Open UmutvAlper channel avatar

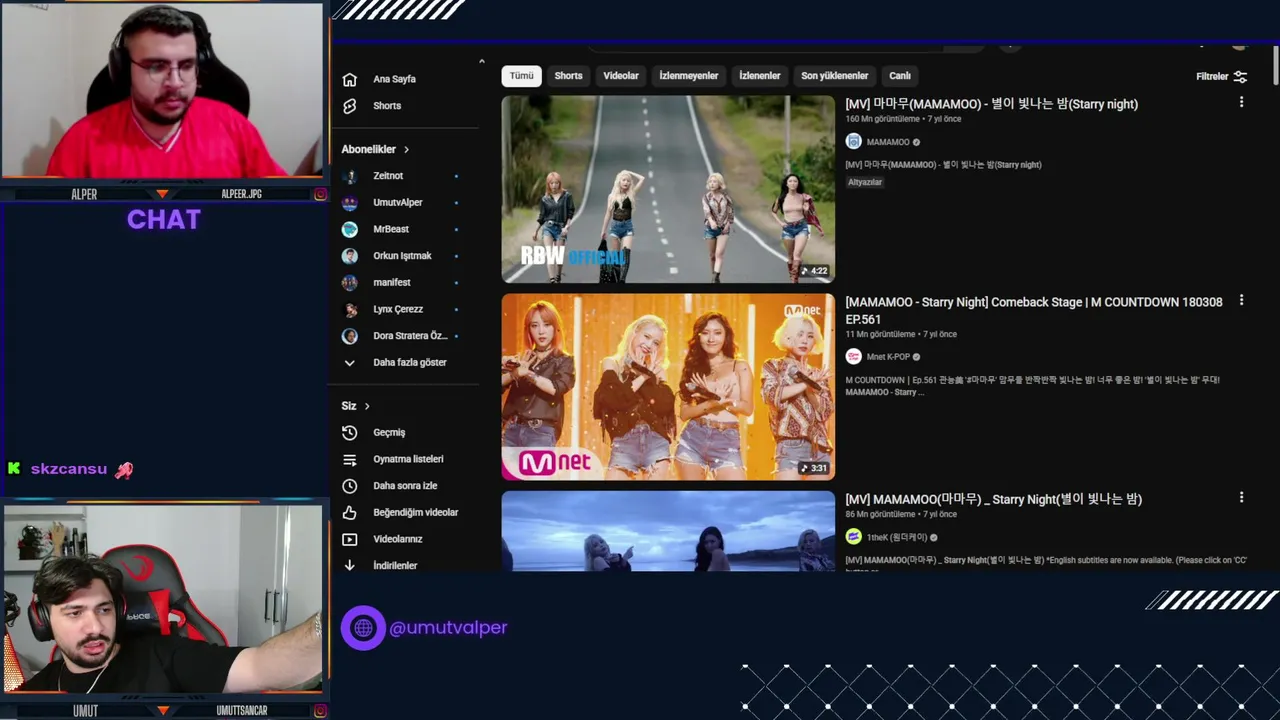[x=349, y=203]
